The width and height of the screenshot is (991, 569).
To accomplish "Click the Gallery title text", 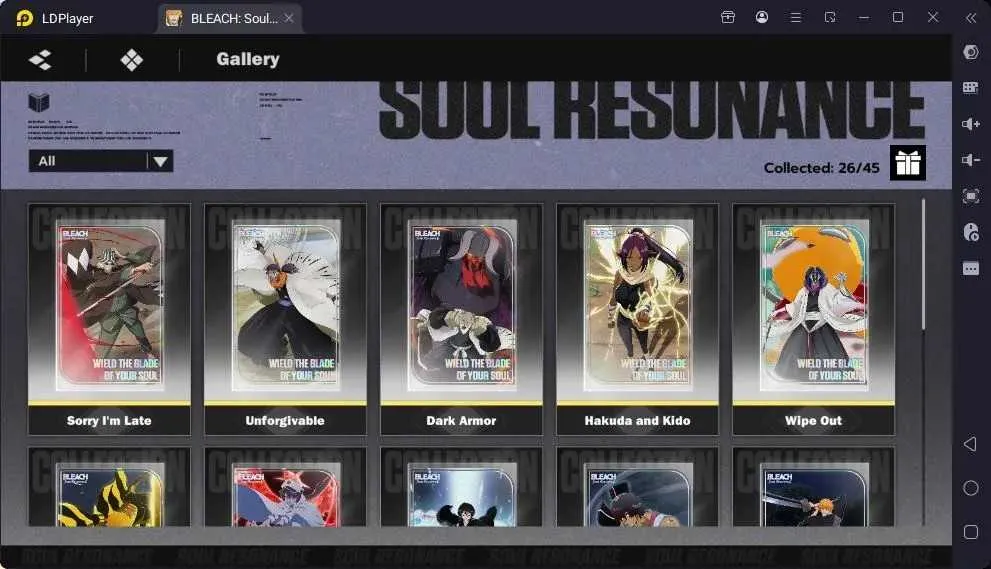I will (248, 59).
